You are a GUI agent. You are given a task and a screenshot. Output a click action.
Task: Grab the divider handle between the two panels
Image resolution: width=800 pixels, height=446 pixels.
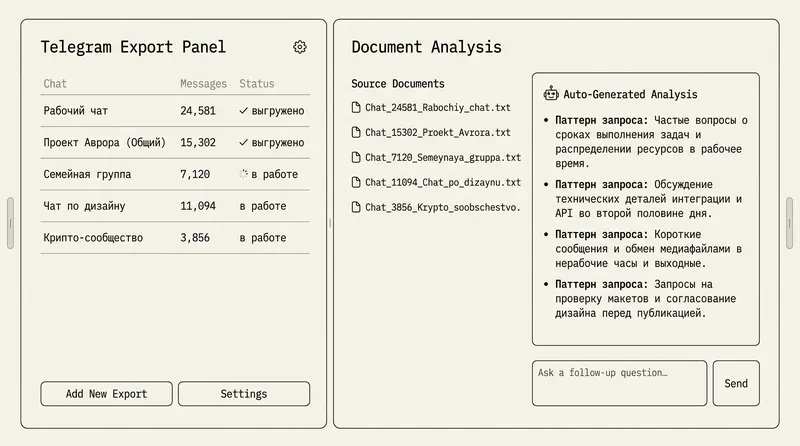[330, 223]
